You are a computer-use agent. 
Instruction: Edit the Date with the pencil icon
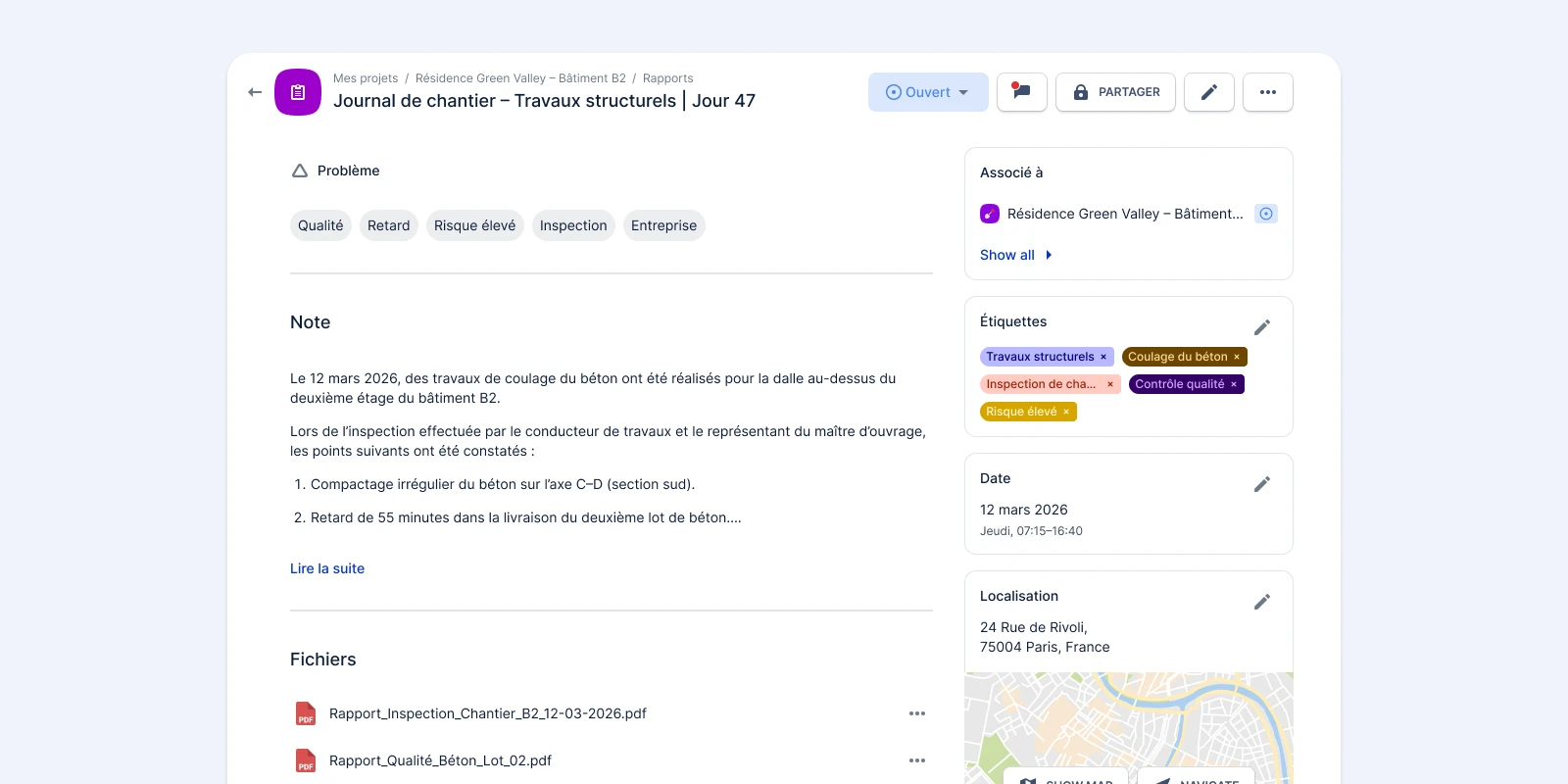click(x=1262, y=484)
